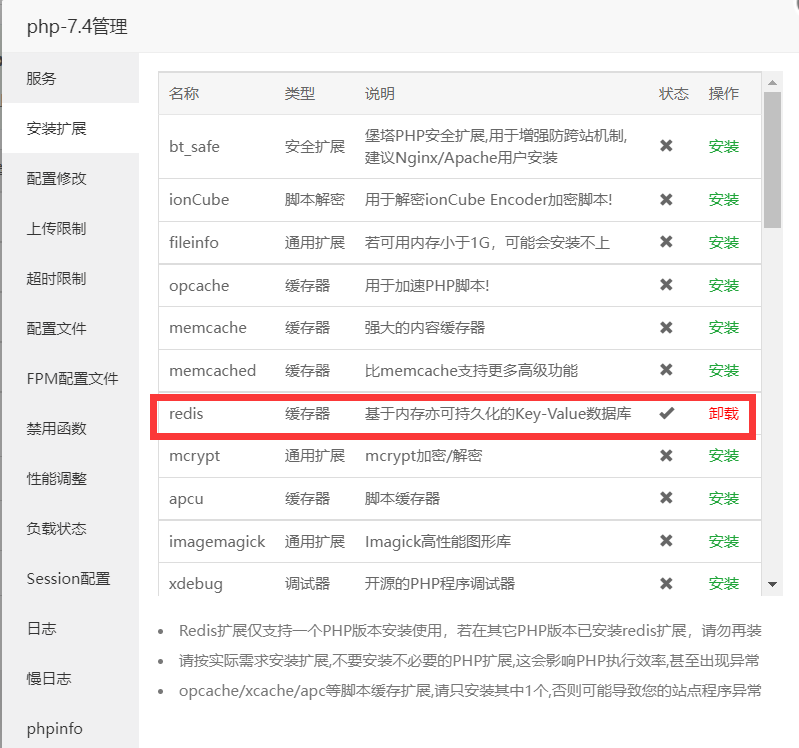
Task: Install the mcrypt extension
Action: [x=723, y=456]
